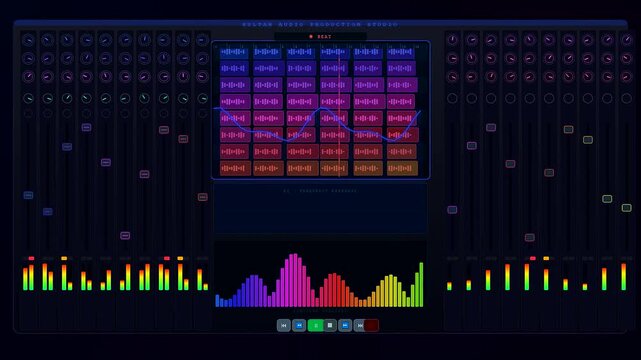The height and width of the screenshot is (360, 641).
Task: Click the top blue knob on left channel one
Action: (28, 40)
